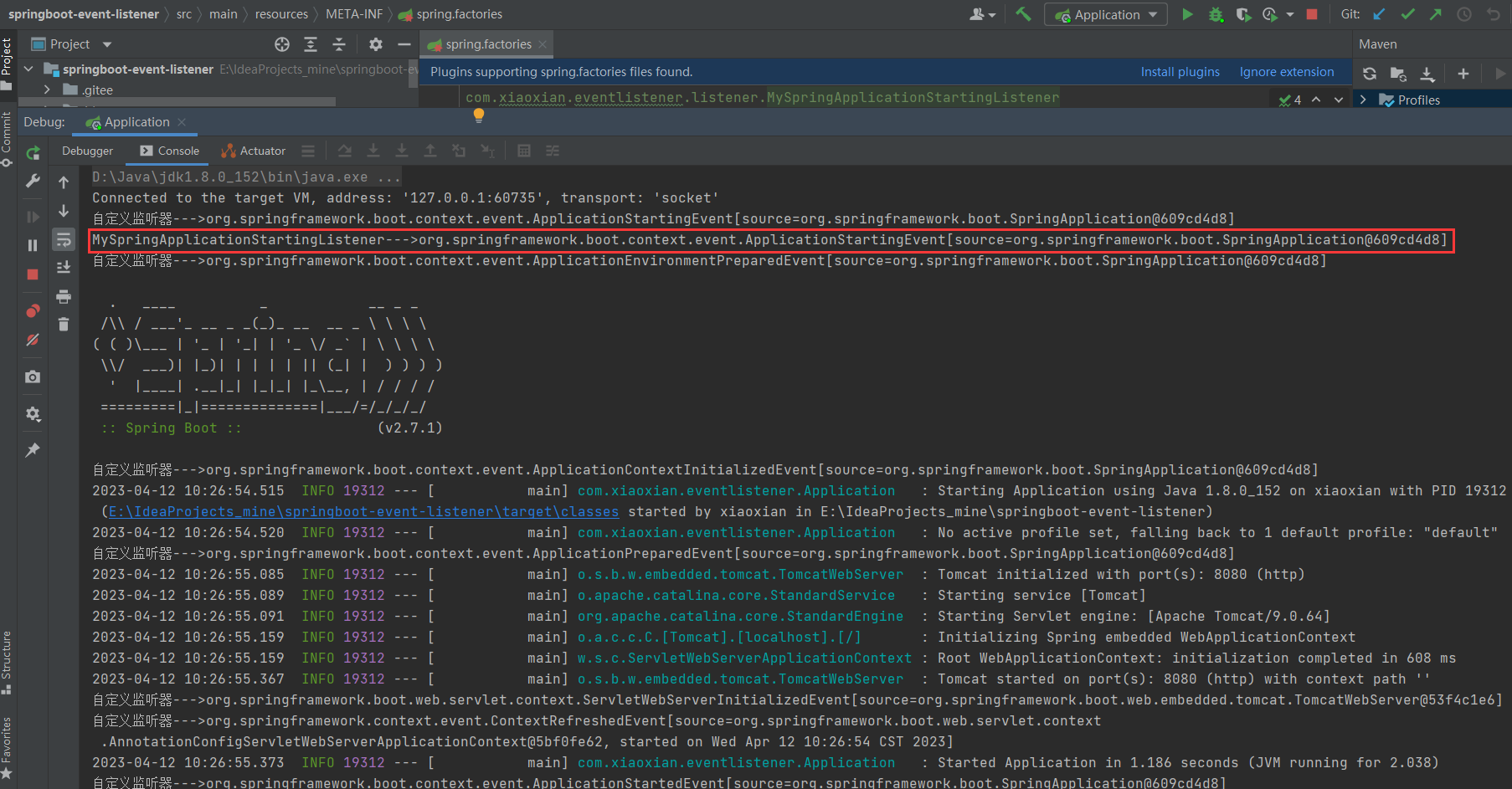Toggle scroll to end in console
This screenshot has width=1512, height=789.
[64, 268]
